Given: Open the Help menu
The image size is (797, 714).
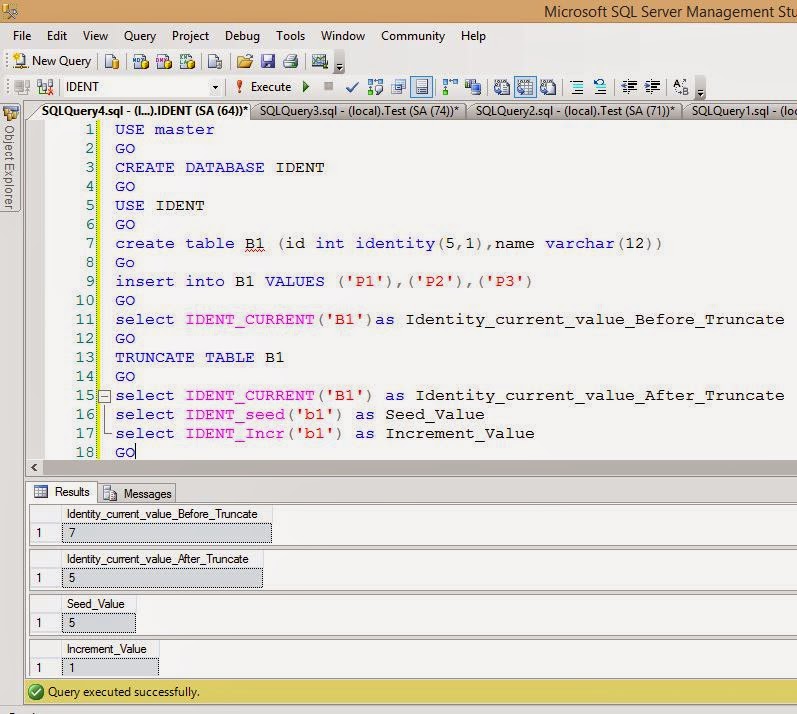Looking at the screenshot, I should 473,36.
